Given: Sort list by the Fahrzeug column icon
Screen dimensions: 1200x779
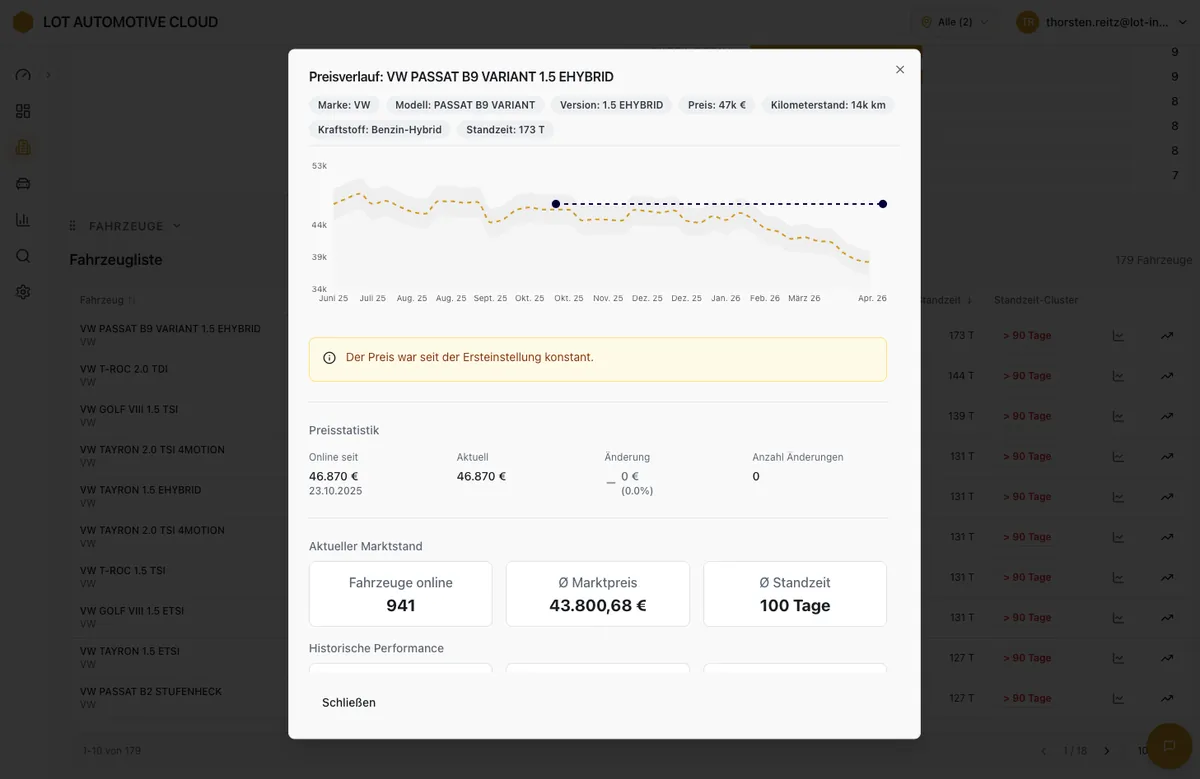Looking at the screenshot, I should (132, 300).
